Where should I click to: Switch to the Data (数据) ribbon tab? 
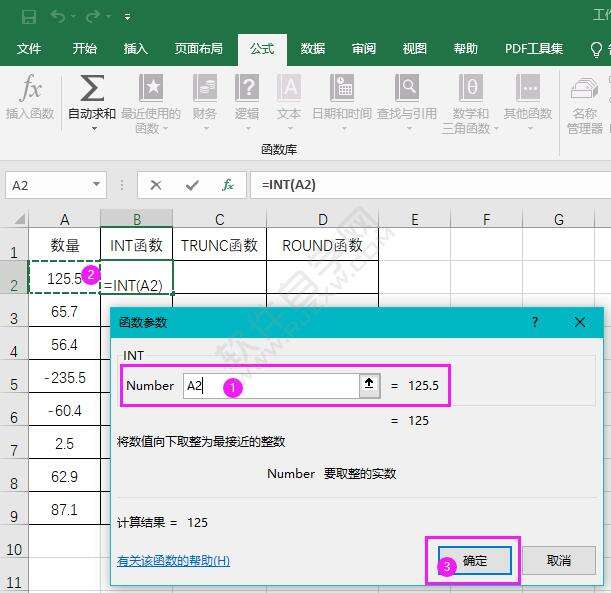(312, 49)
